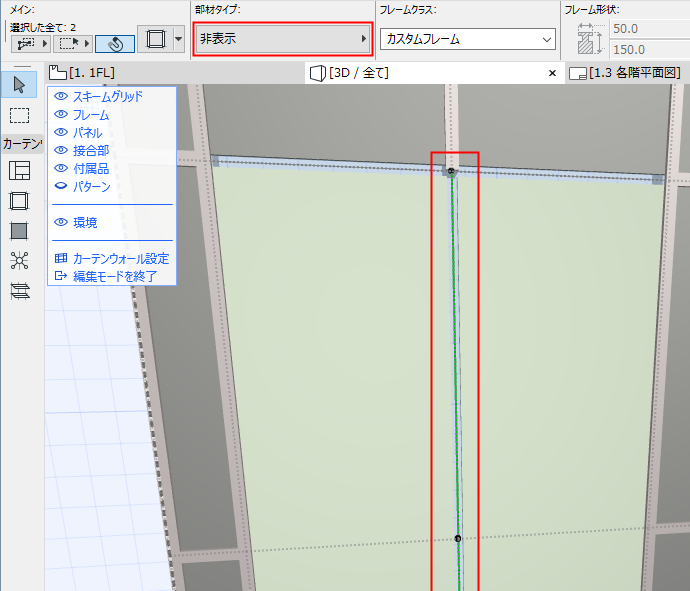Click the marquee selection method icon
Viewport: 690px width, 591px height.
[x=68, y=44]
